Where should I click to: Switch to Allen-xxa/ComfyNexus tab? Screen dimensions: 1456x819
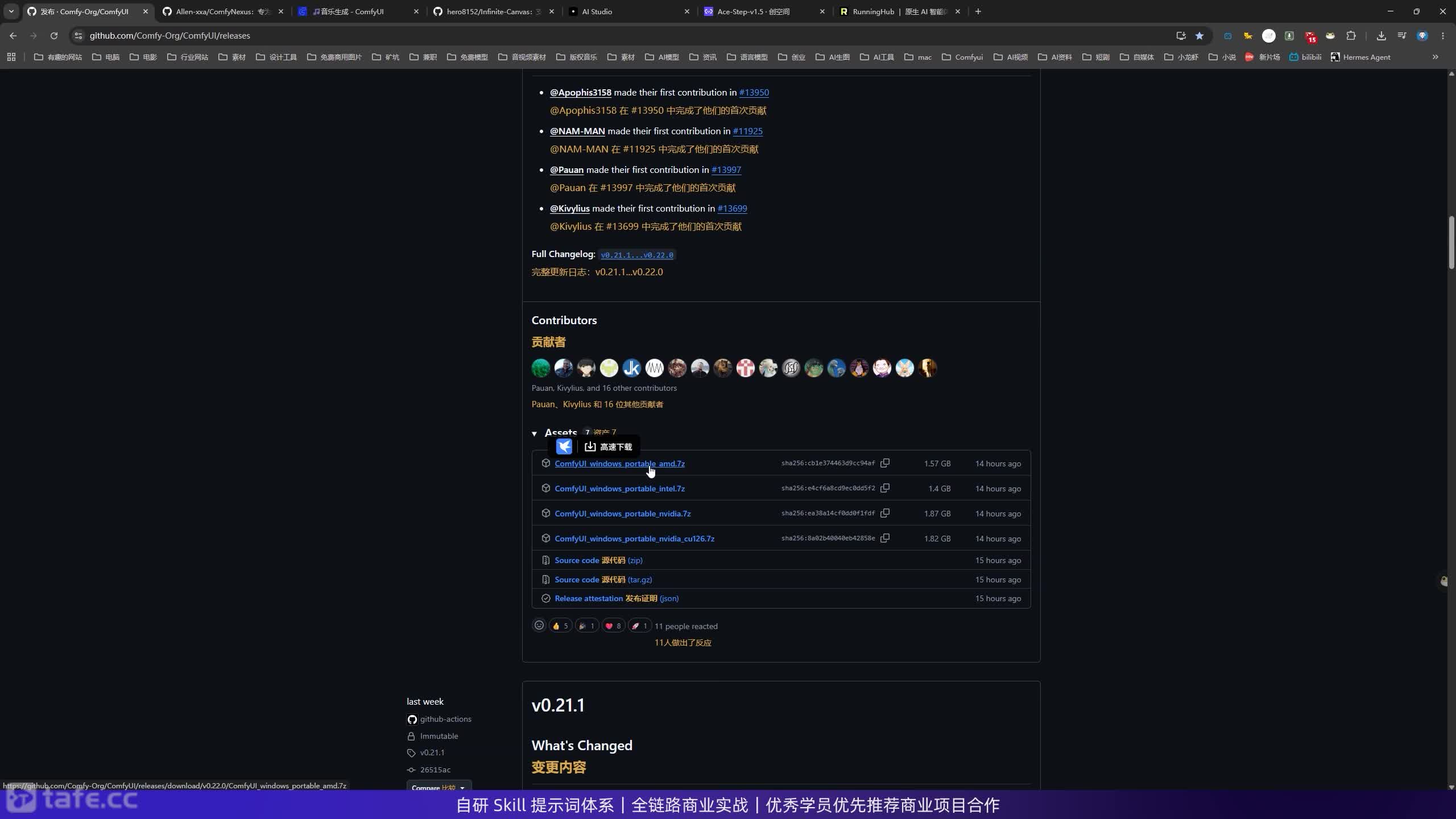click(x=223, y=11)
